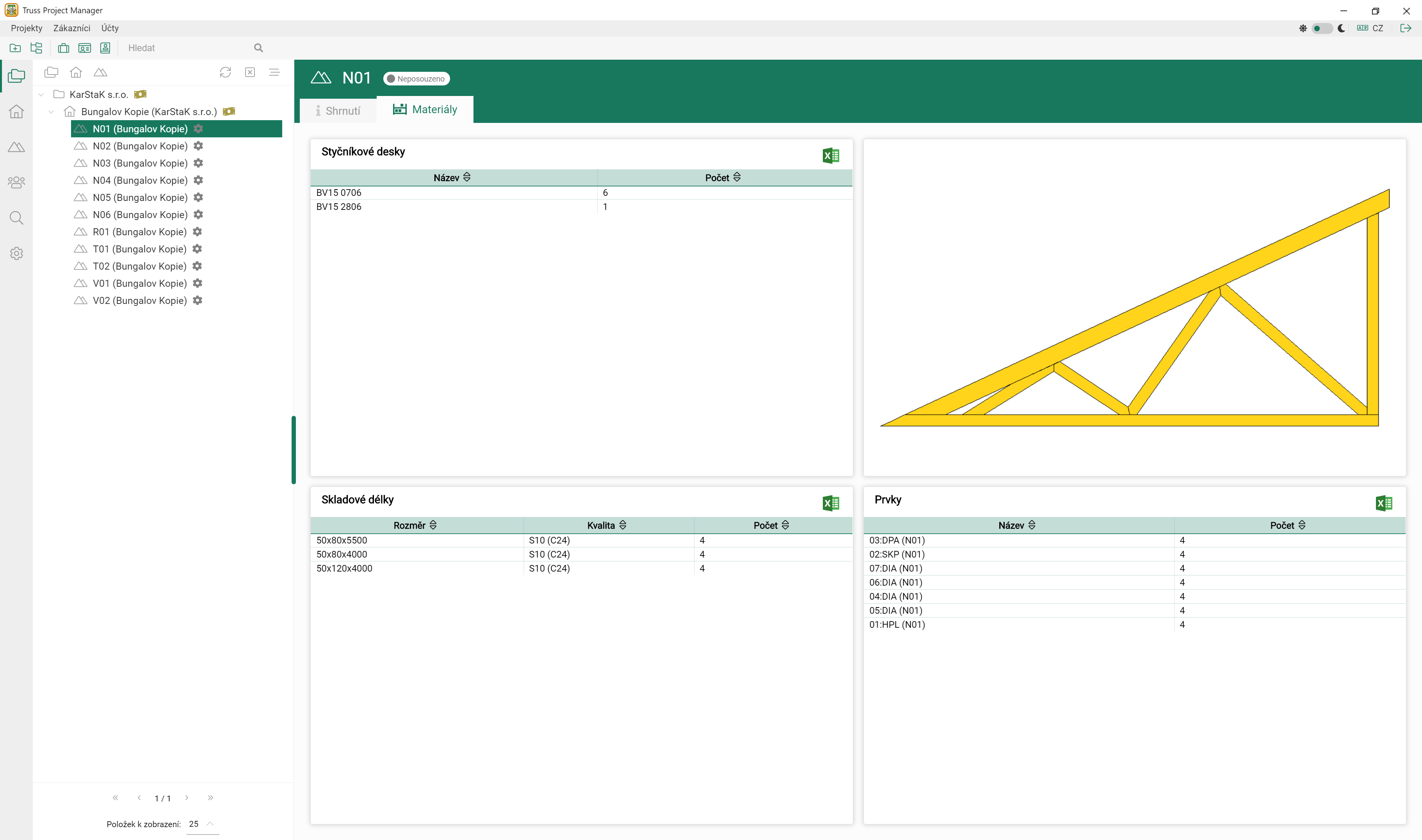Open the Účty menu
The height and width of the screenshot is (840, 1422).
click(110, 28)
